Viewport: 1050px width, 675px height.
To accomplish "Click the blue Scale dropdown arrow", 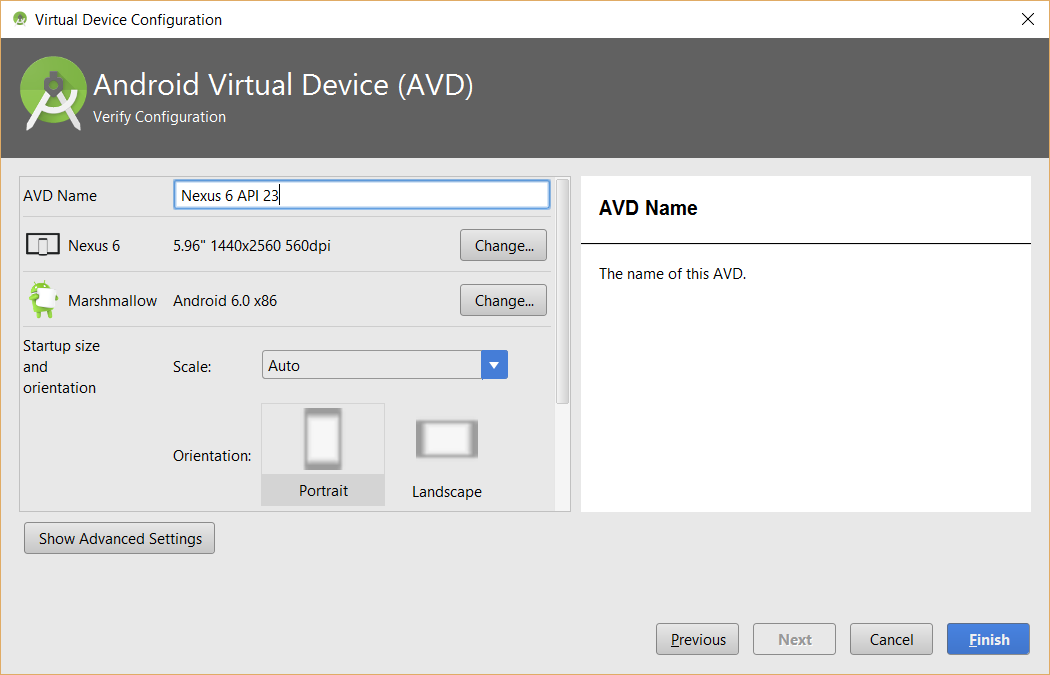I will tap(494, 365).
